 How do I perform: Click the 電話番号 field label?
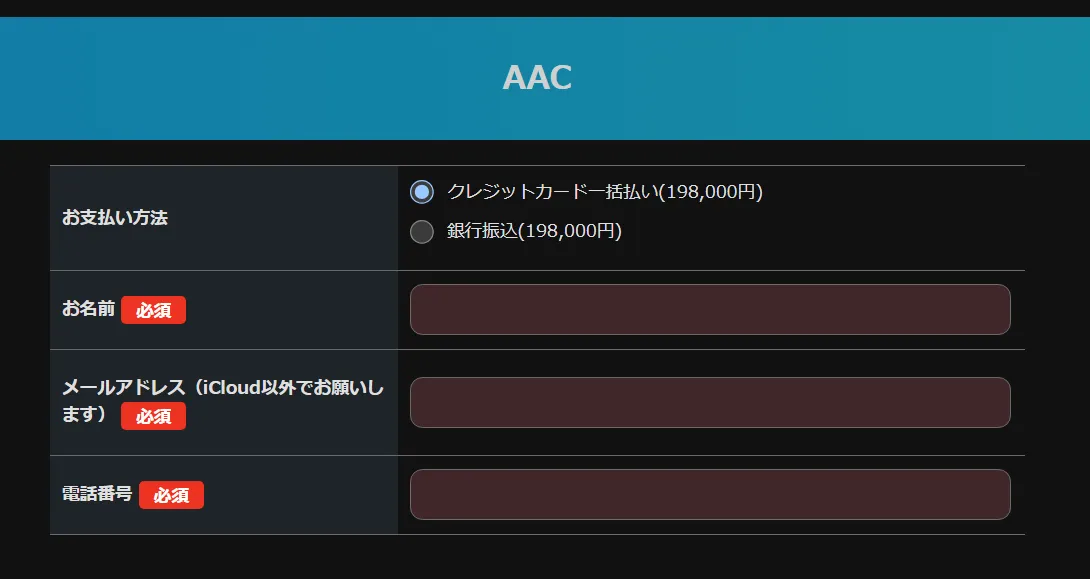pyautogui.click(x=97, y=493)
